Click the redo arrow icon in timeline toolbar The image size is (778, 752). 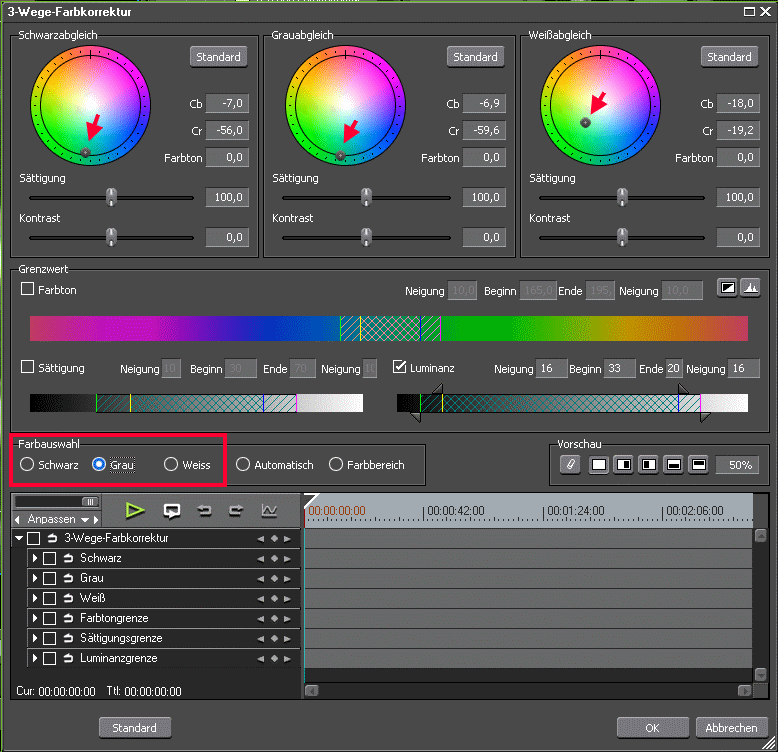click(x=236, y=510)
